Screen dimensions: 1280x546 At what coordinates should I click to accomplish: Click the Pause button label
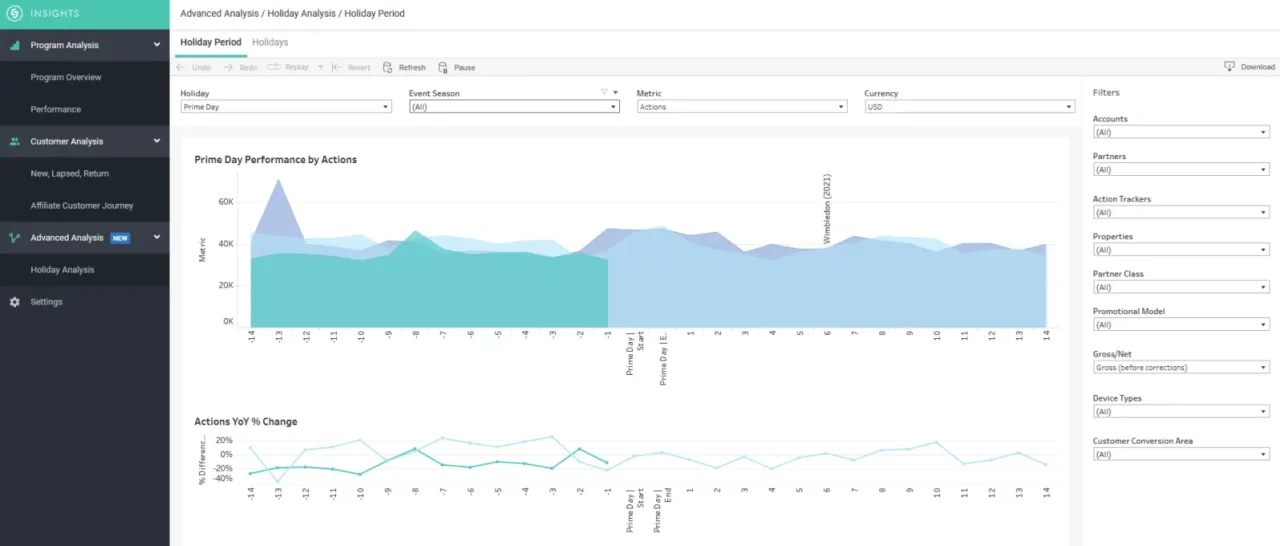(464, 67)
